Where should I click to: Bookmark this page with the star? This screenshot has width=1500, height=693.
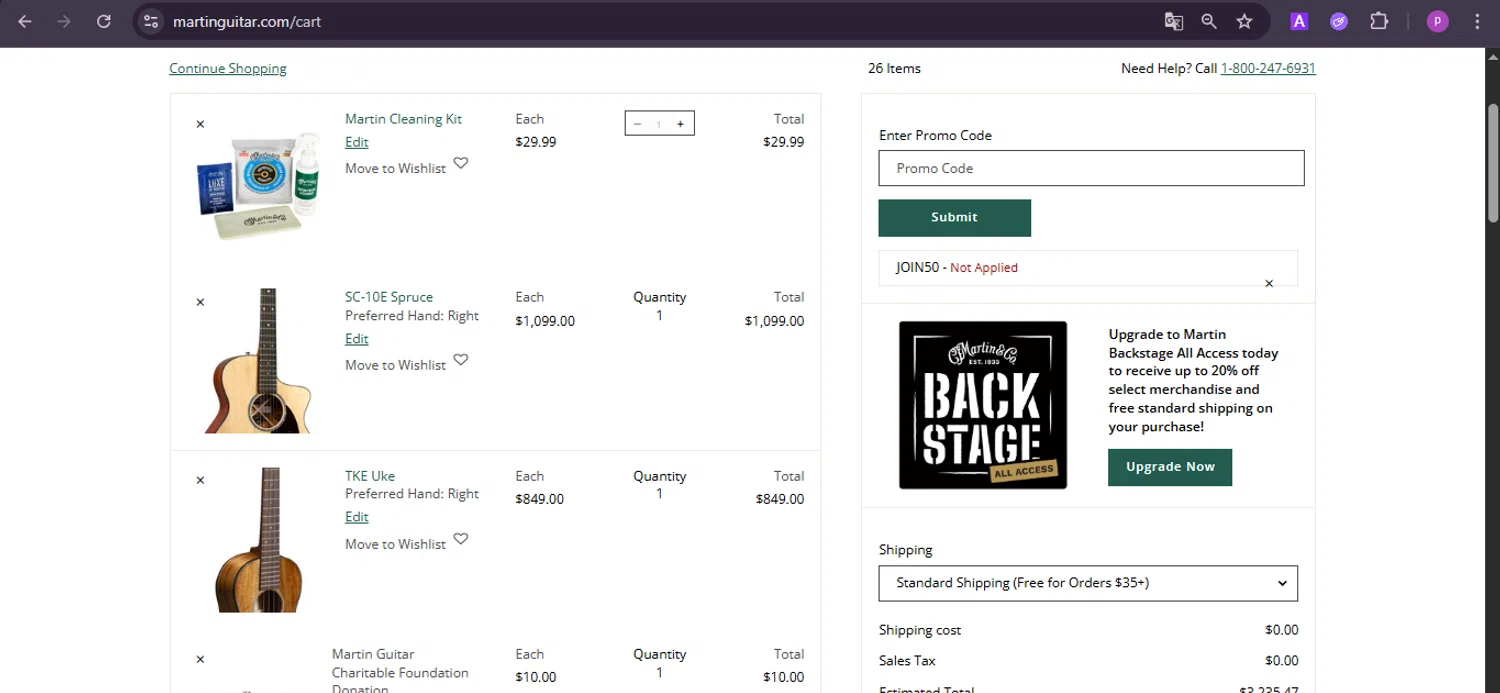pyautogui.click(x=1244, y=21)
